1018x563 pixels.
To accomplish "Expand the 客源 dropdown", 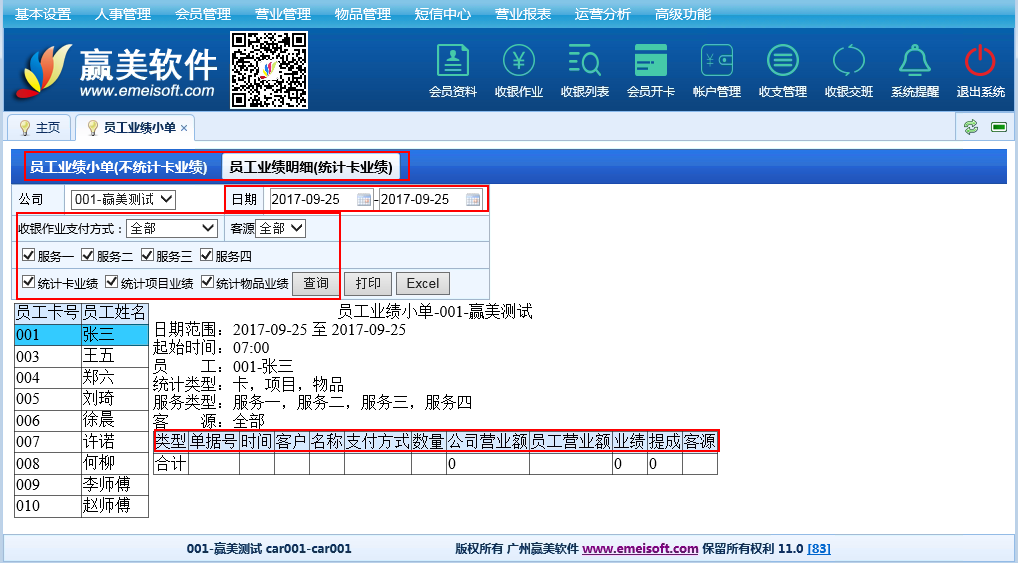I will (280, 229).
